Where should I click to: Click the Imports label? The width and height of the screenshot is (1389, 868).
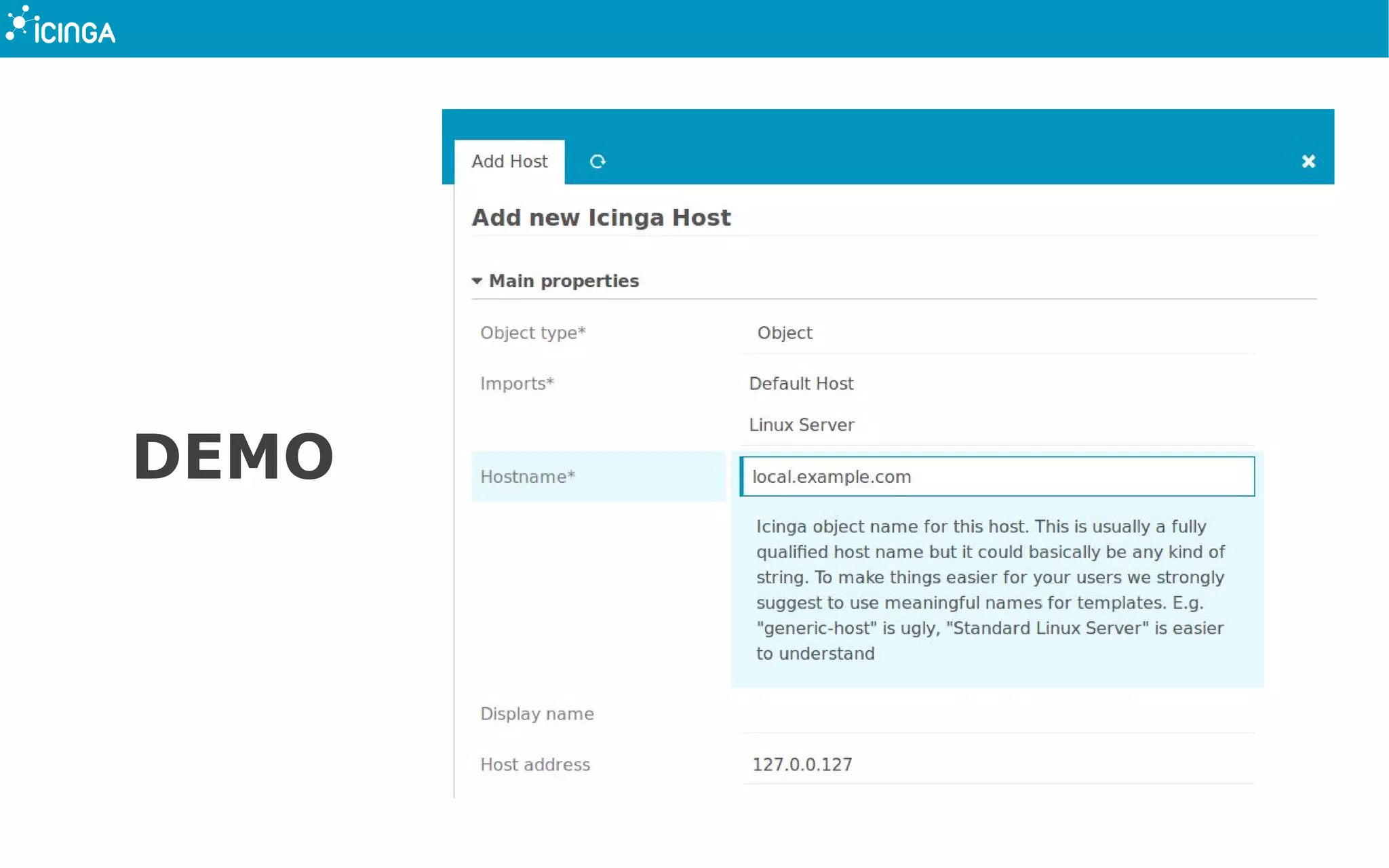point(517,384)
